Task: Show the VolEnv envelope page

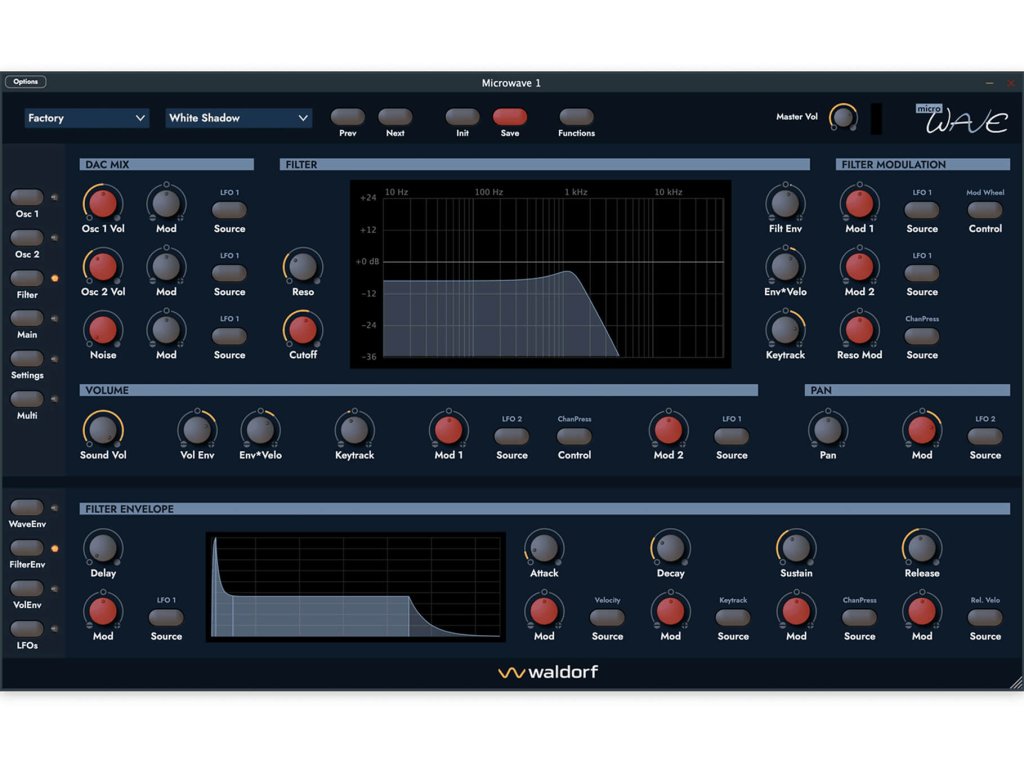Action: tap(27, 588)
